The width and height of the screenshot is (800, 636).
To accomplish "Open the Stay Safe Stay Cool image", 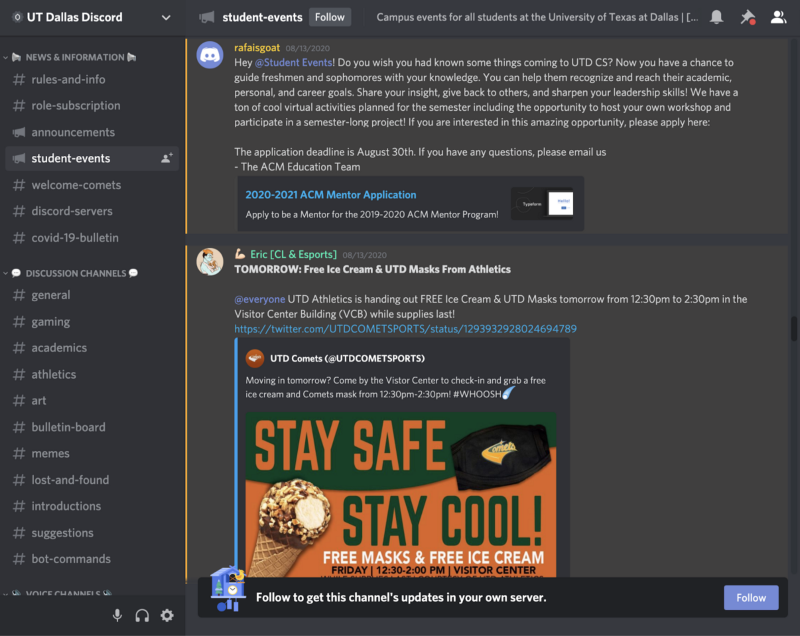I will click(x=401, y=495).
